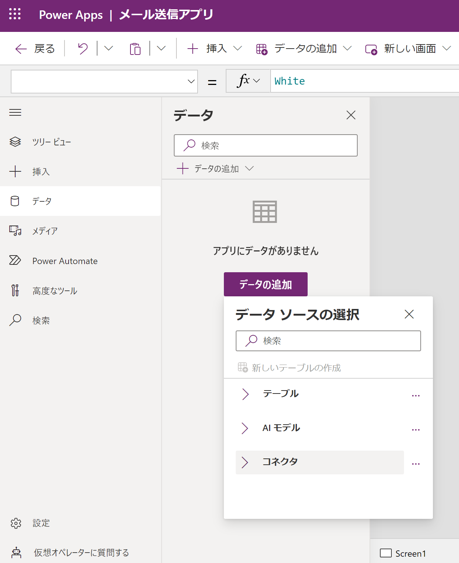Toggle the hamburger navigation menu
The image size is (459, 563).
tap(15, 113)
